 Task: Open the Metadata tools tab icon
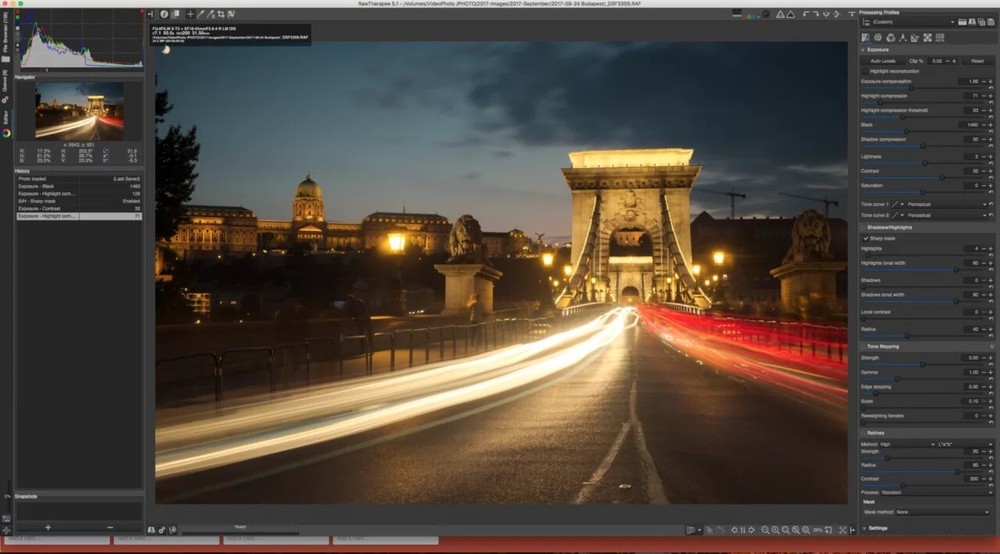[x=939, y=38]
